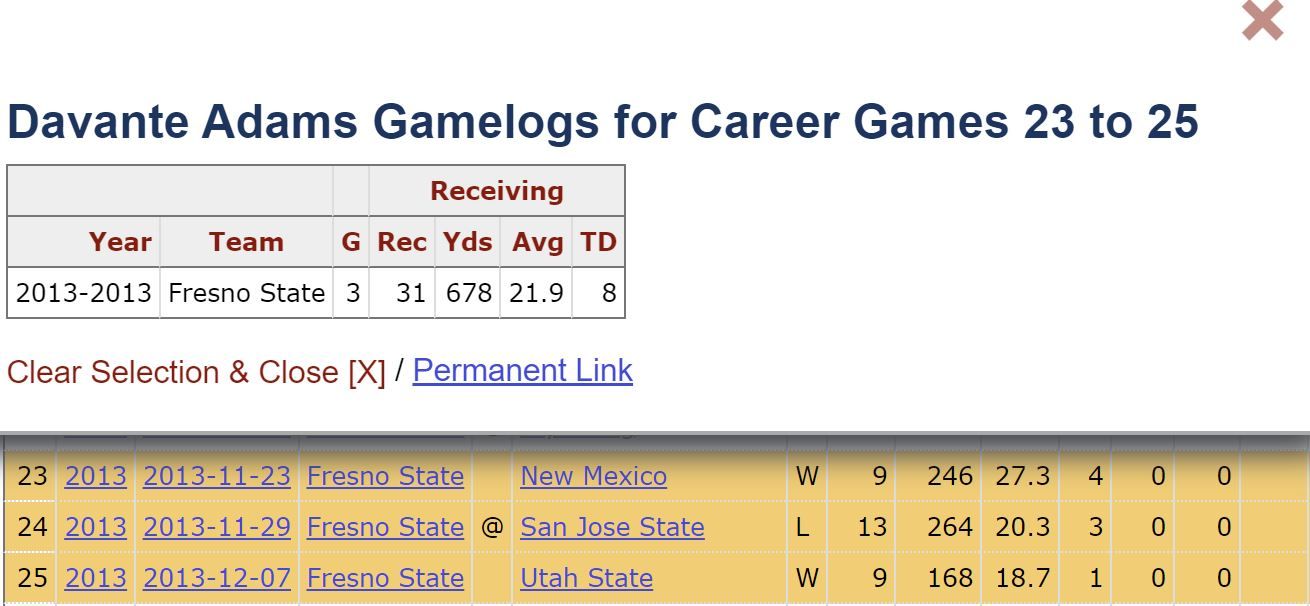Open game date 2013-11-23 link

pos(217,476)
